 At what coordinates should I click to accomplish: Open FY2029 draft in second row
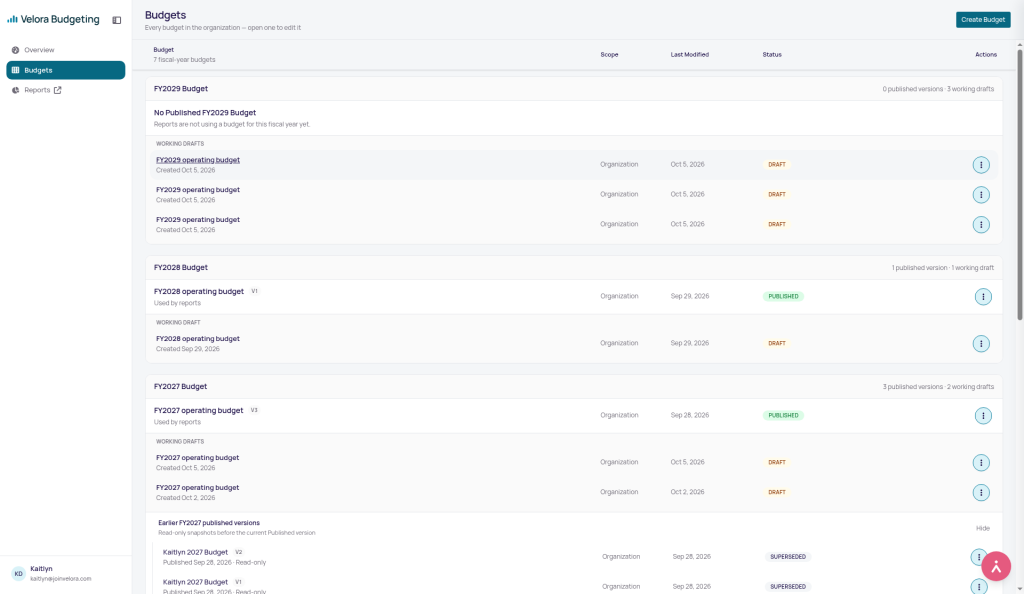[198, 190]
